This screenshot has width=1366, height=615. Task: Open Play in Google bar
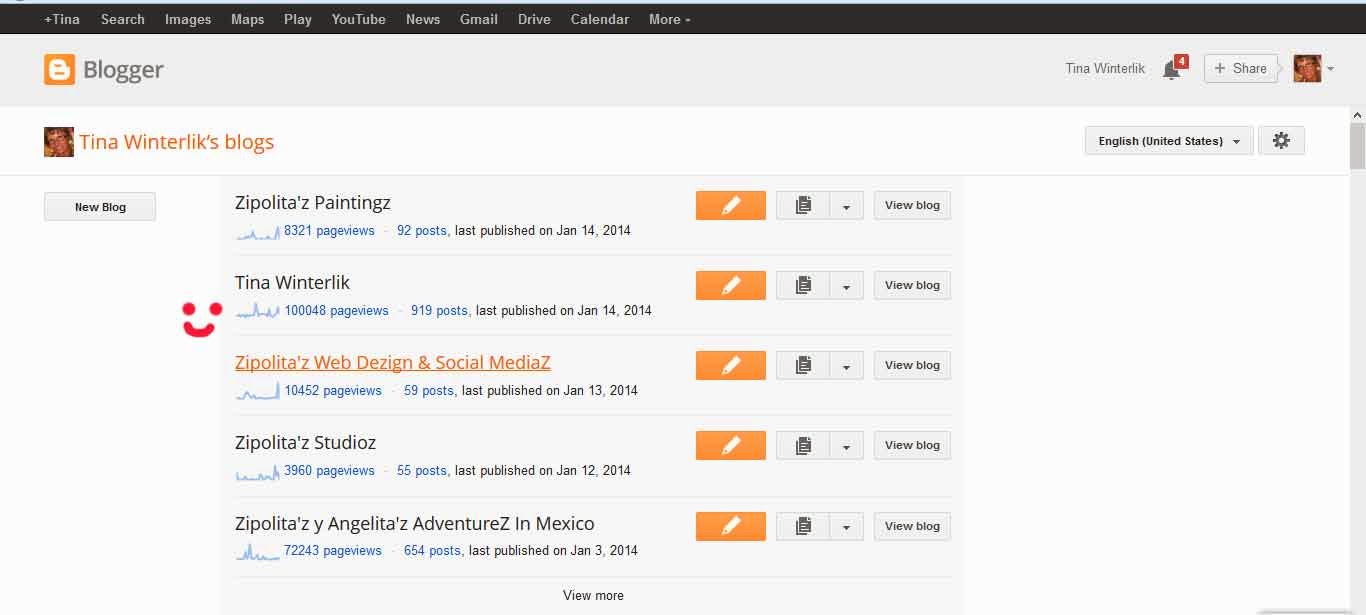tap(298, 19)
